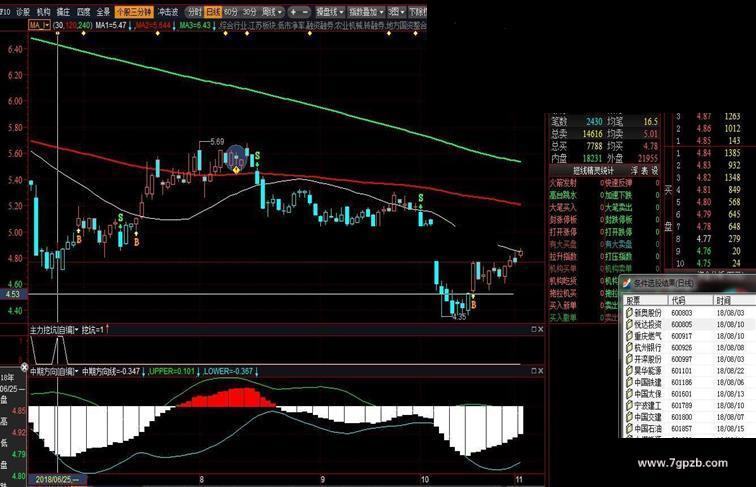Click the orange B marker above 4.35 low

473,305
